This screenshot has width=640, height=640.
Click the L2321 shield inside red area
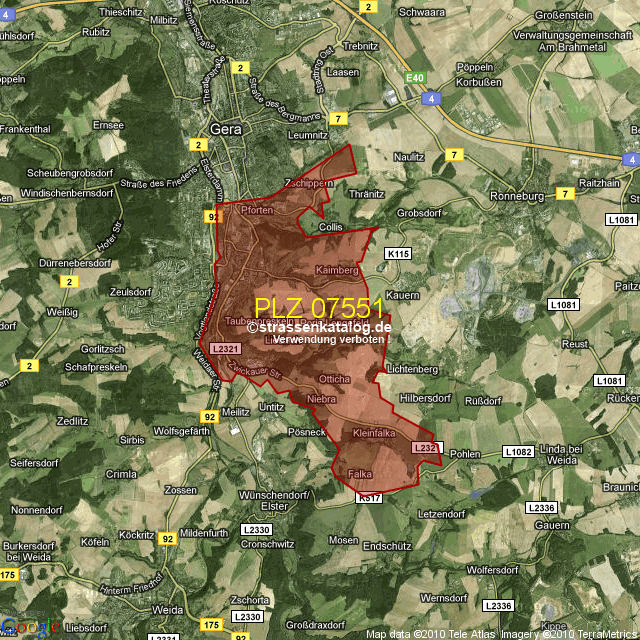coord(227,348)
